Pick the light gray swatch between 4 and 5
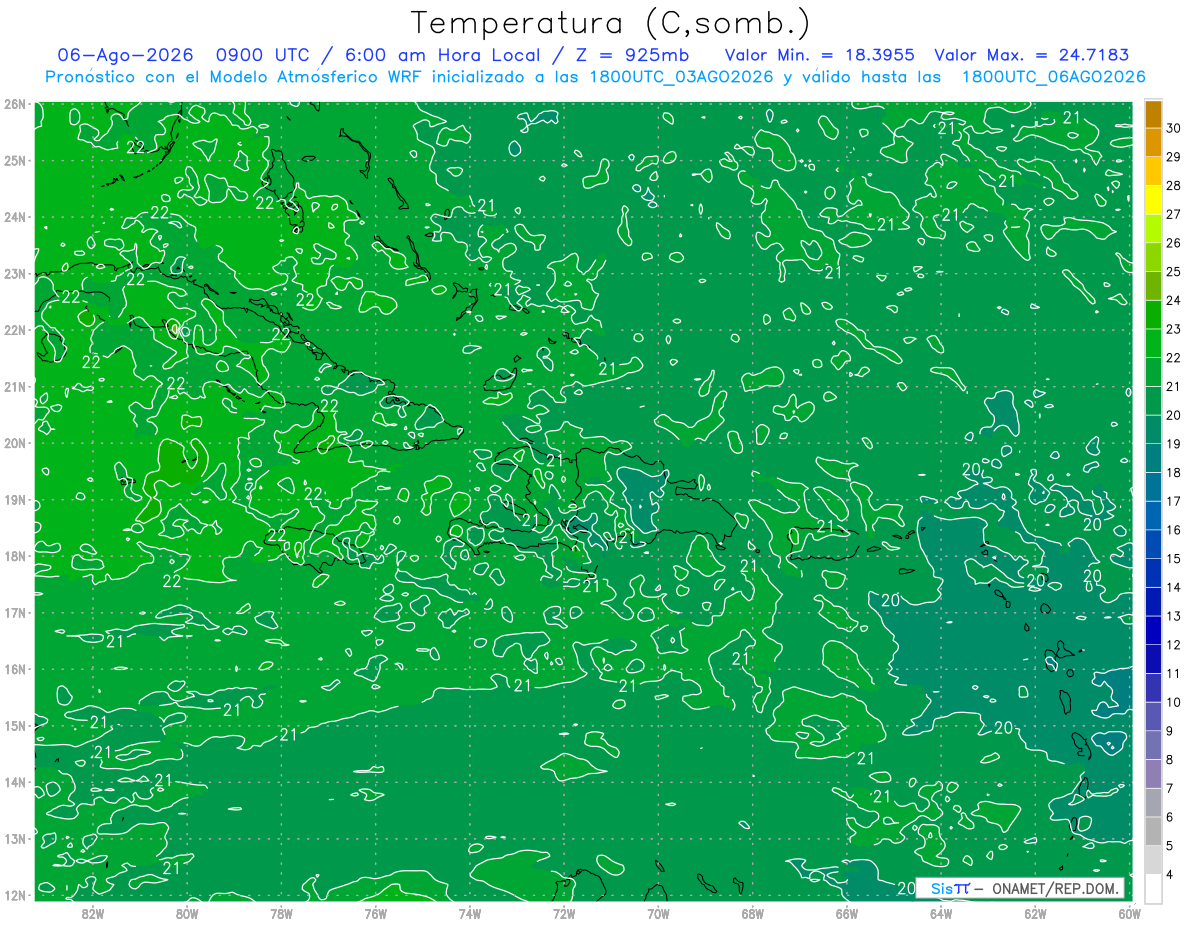This screenshot has width=1200, height=927. (x=1153, y=859)
